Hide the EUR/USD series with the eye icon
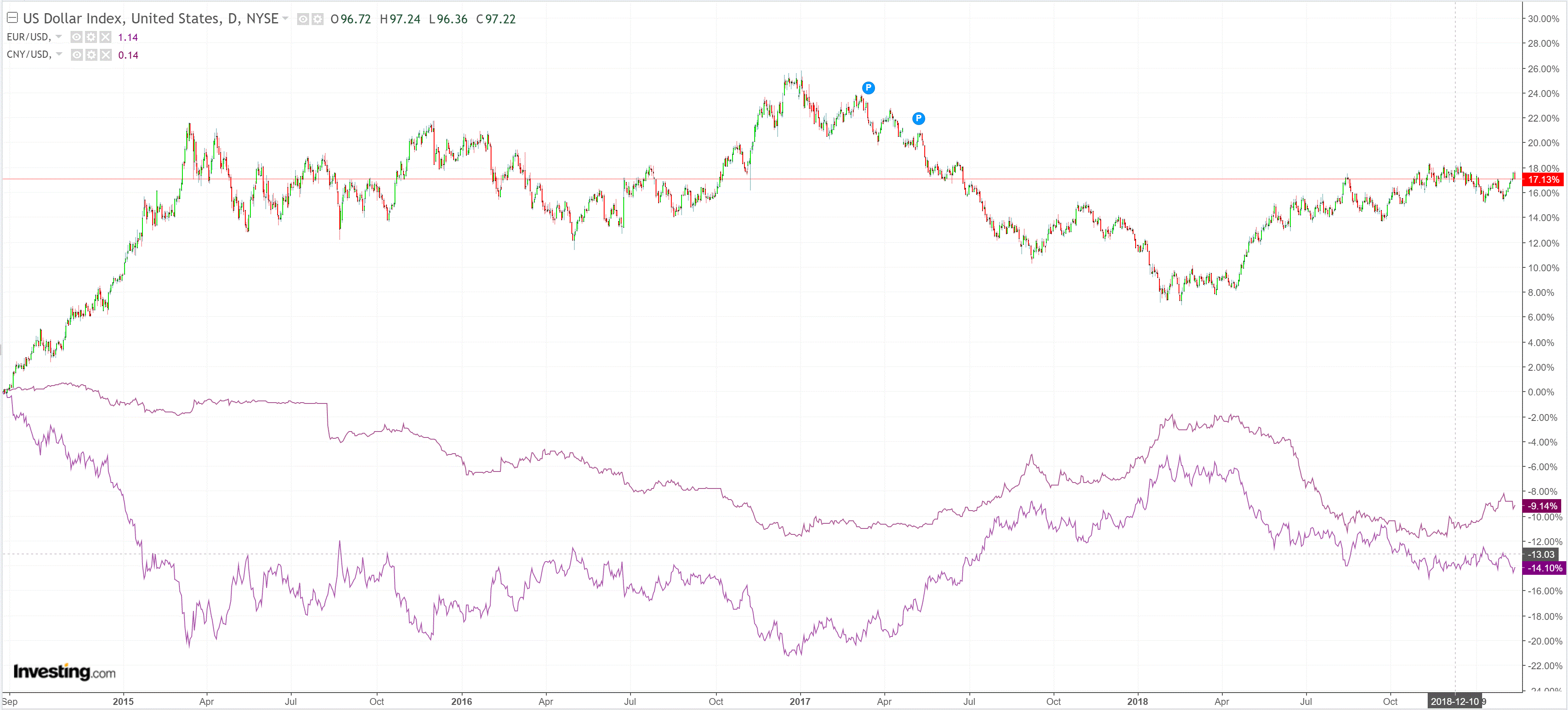 [x=76, y=37]
